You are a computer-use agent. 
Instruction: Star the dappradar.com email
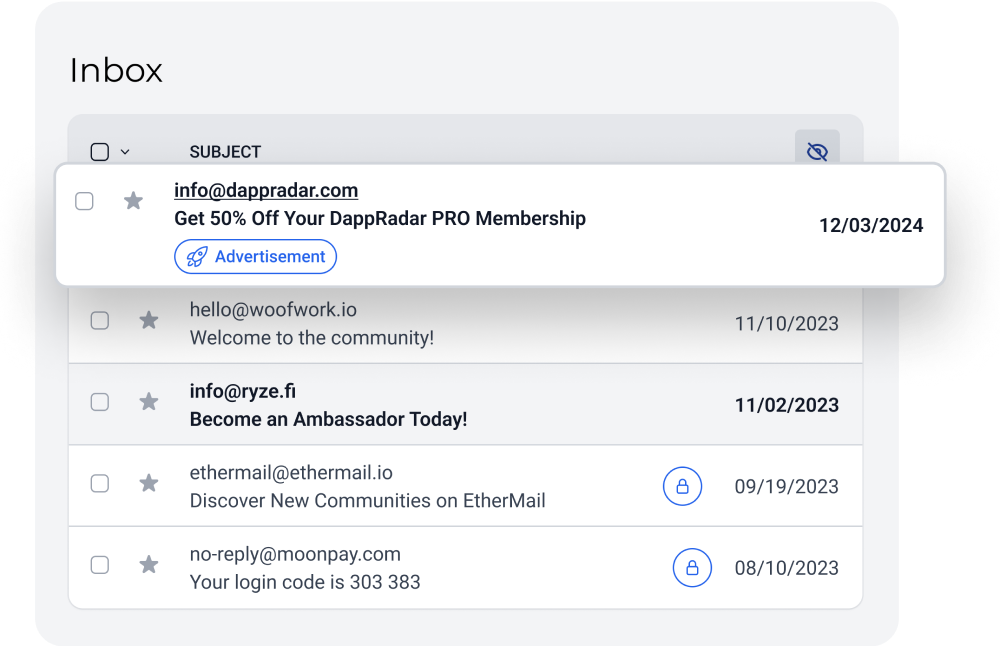tap(133, 201)
